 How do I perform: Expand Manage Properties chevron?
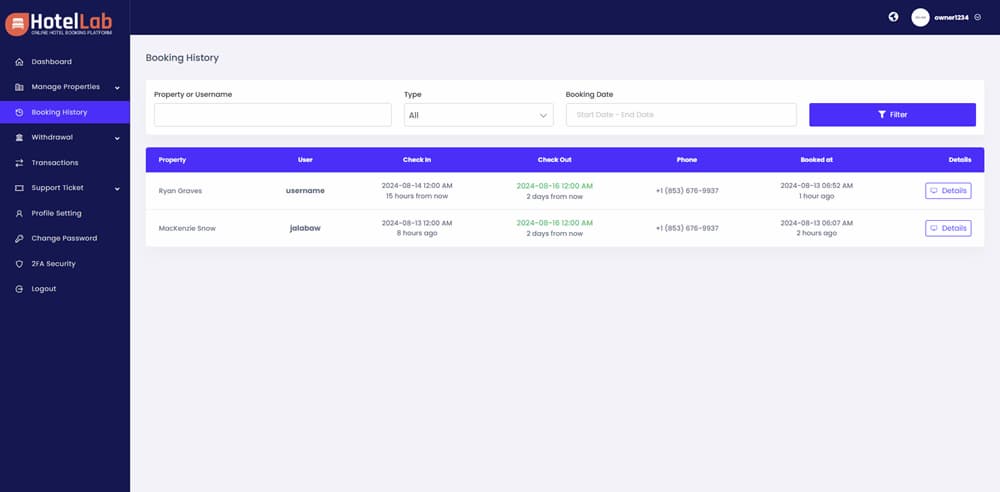[117, 87]
